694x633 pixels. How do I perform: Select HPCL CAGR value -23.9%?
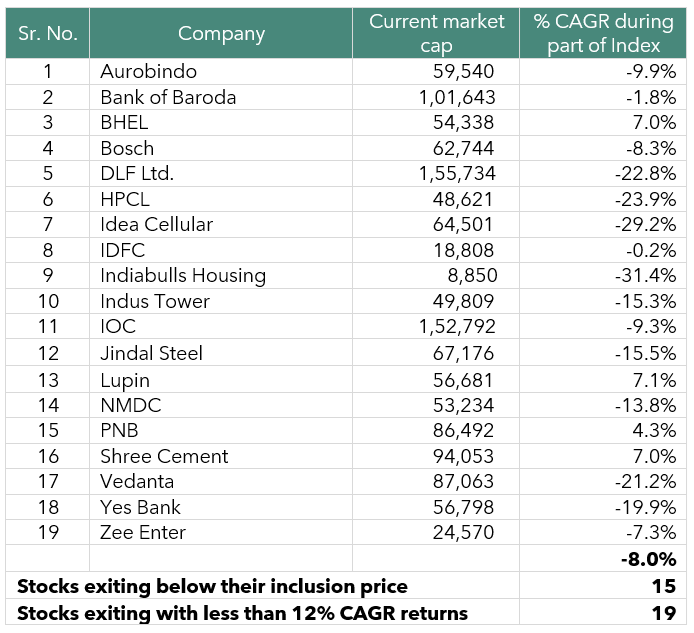pyautogui.click(x=645, y=199)
